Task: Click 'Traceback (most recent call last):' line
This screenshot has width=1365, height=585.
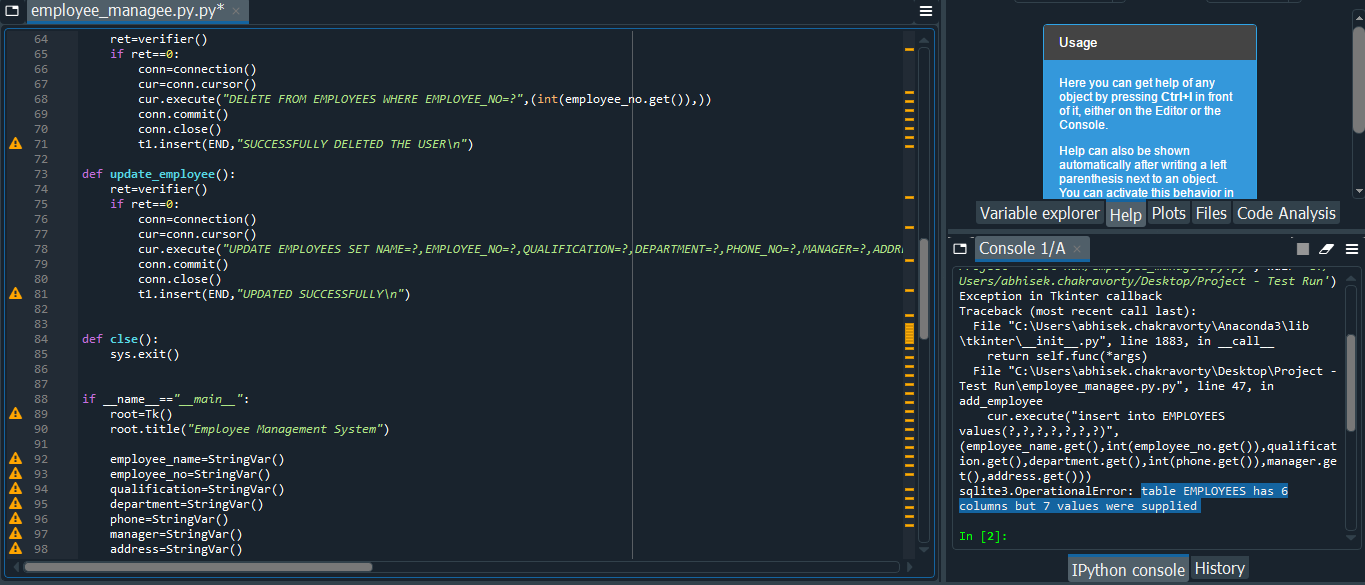Action: coord(1078,311)
